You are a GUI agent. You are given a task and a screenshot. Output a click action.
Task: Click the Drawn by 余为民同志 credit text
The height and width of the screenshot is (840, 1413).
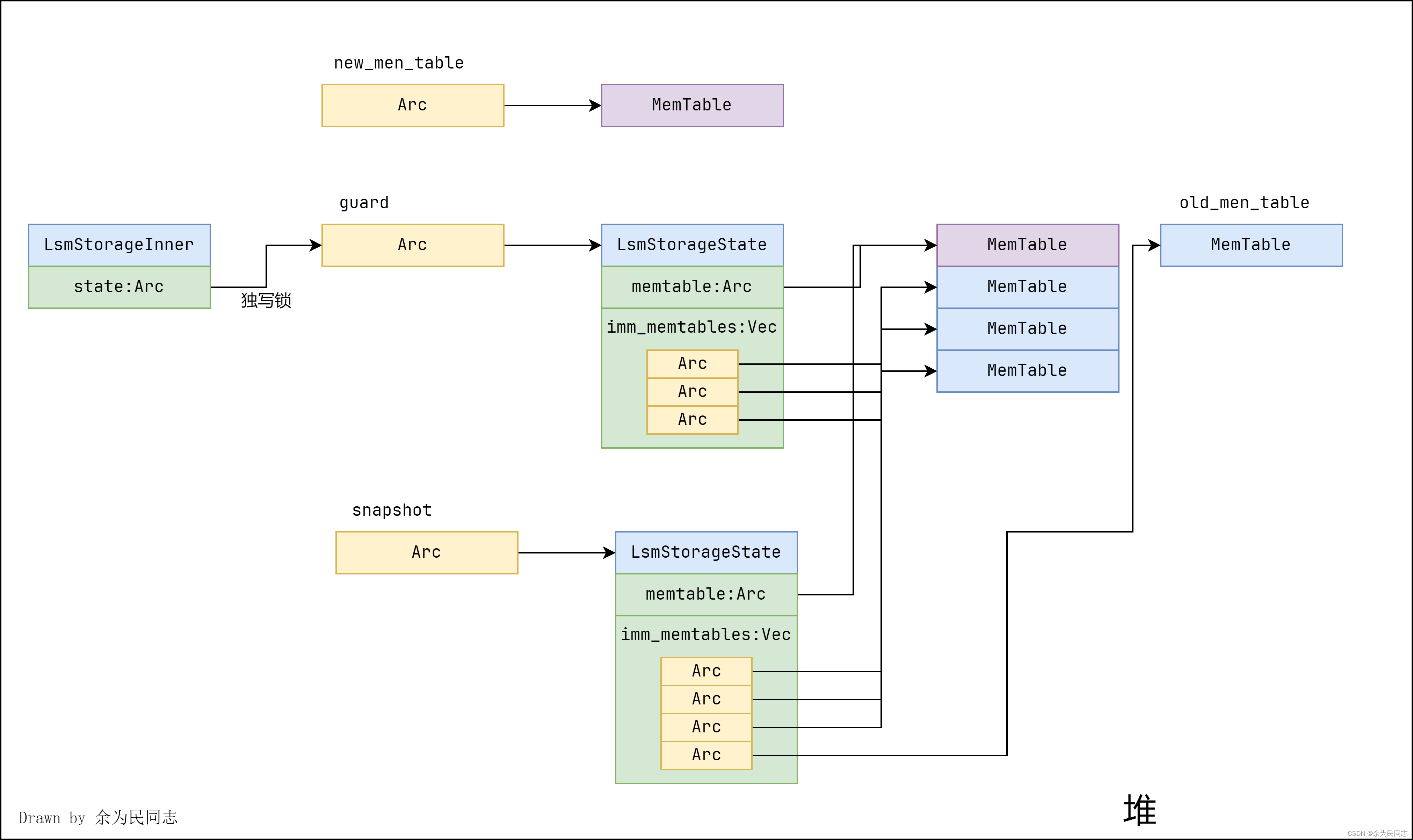(x=98, y=817)
